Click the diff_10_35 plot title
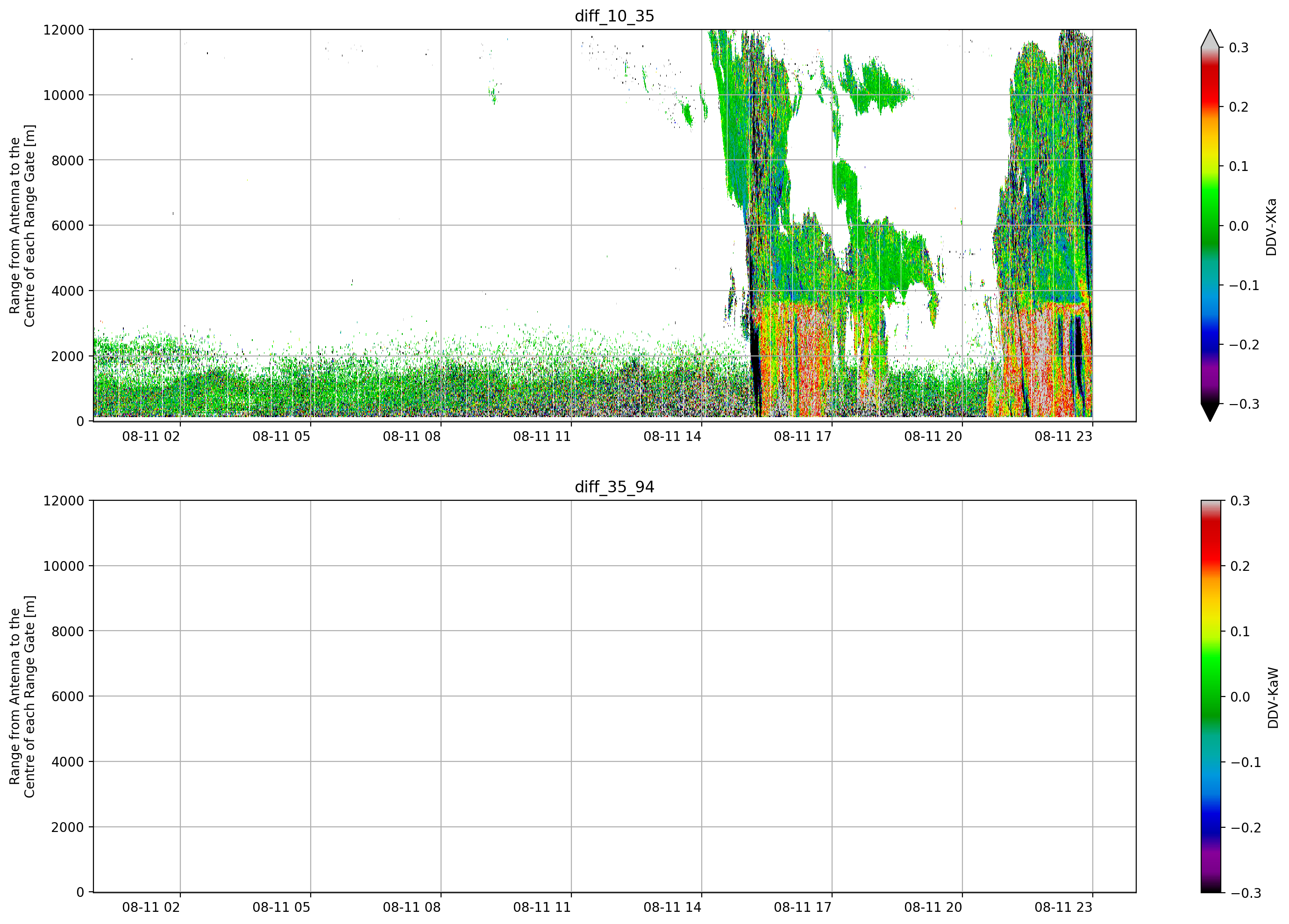1289x924 pixels. click(614, 16)
